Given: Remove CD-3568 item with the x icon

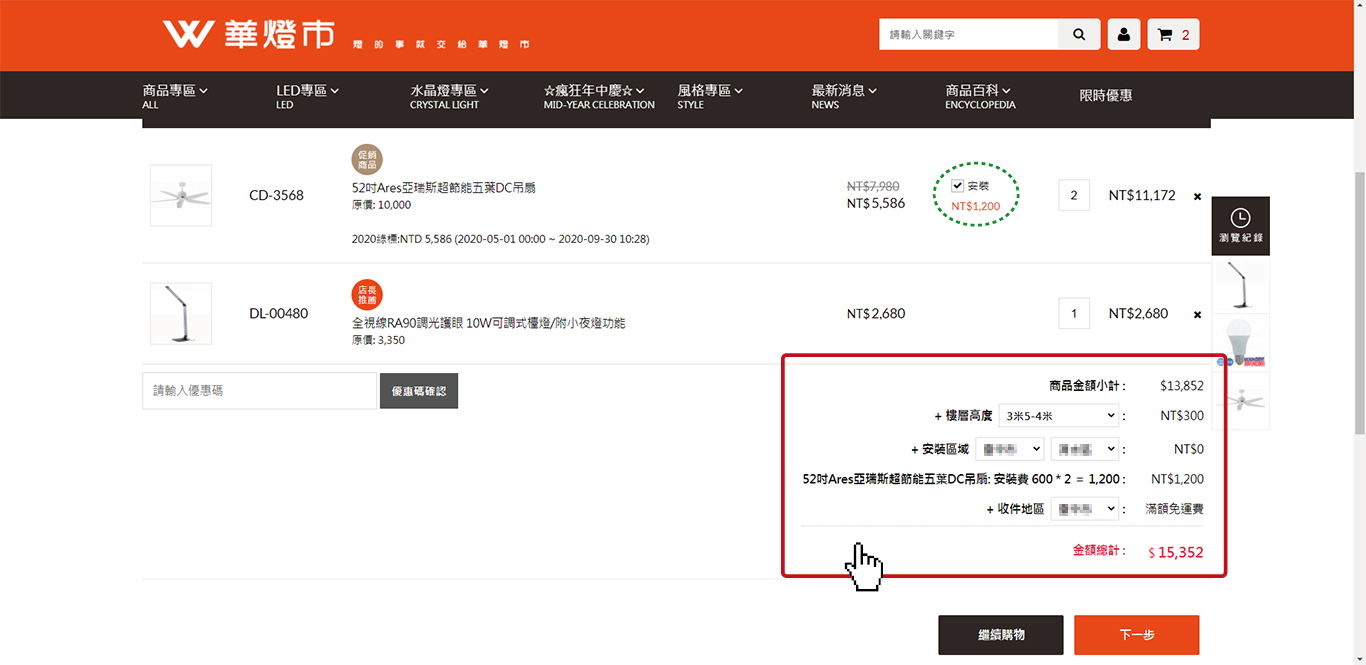Looking at the screenshot, I should pyautogui.click(x=1197, y=197).
